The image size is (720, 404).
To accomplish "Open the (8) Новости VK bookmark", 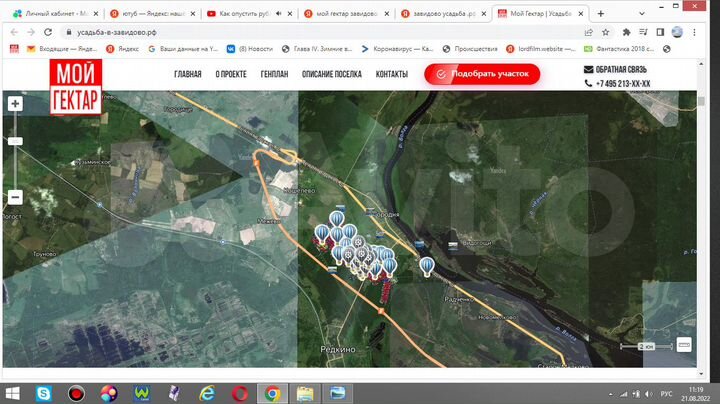I will click(250, 49).
